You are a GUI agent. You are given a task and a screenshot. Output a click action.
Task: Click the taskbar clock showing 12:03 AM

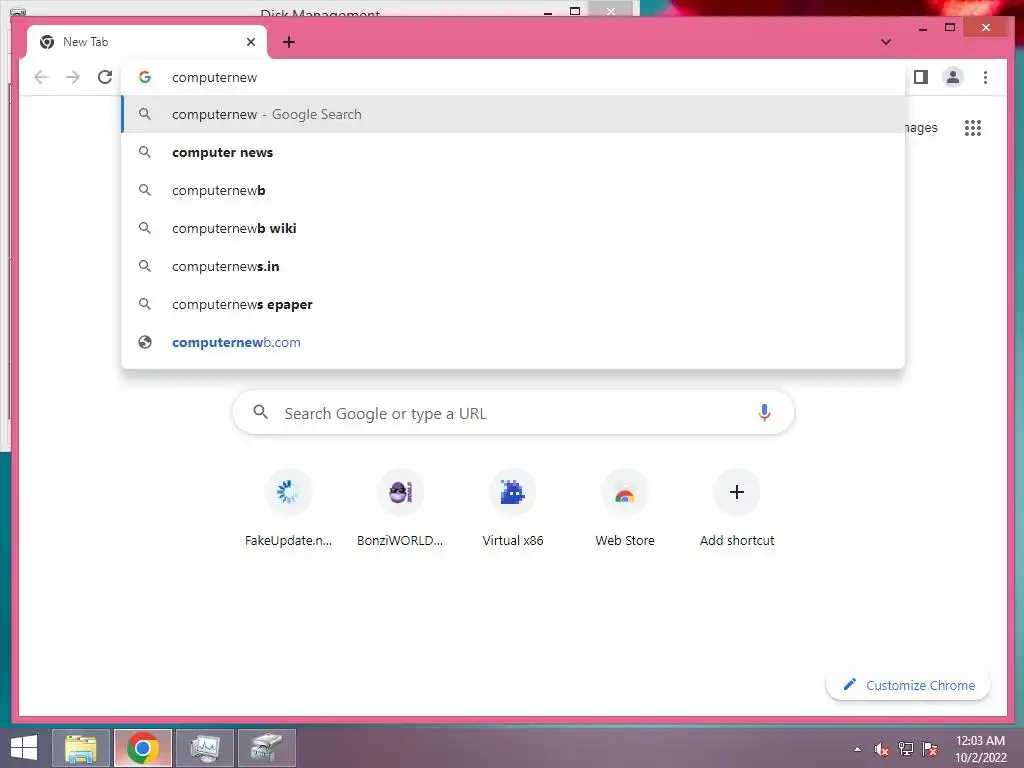(x=981, y=748)
